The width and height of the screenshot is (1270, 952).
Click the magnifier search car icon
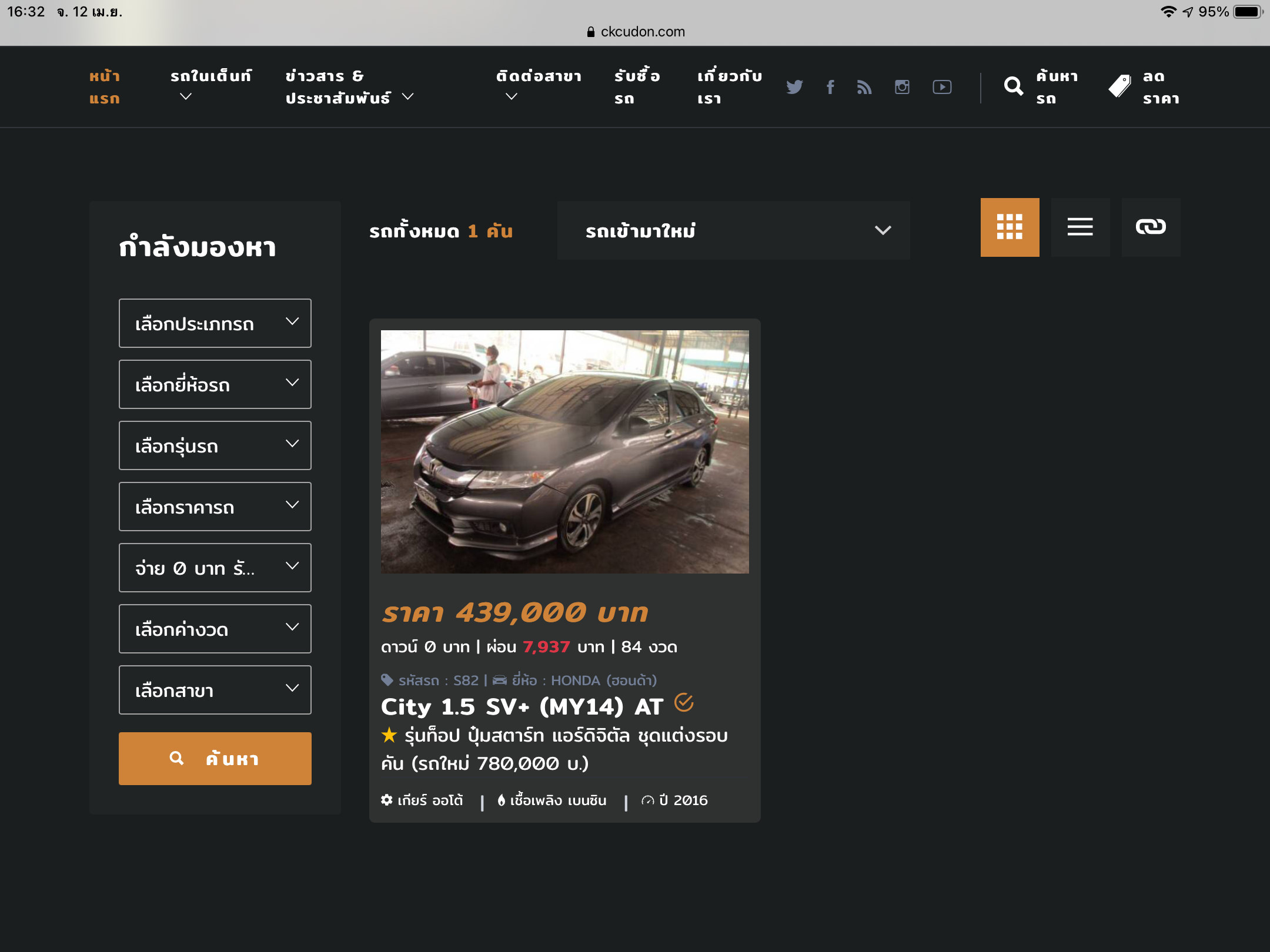(x=1014, y=87)
